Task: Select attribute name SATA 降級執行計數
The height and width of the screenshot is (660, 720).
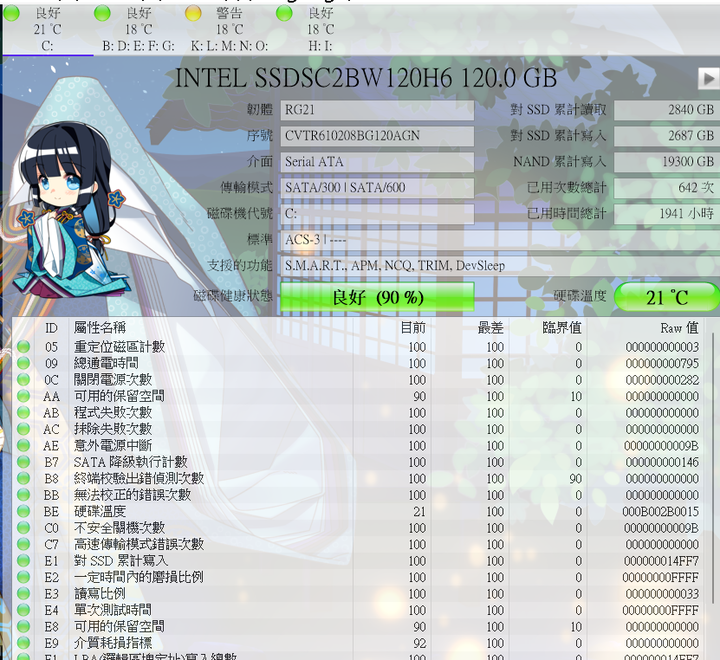Action: (130, 462)
